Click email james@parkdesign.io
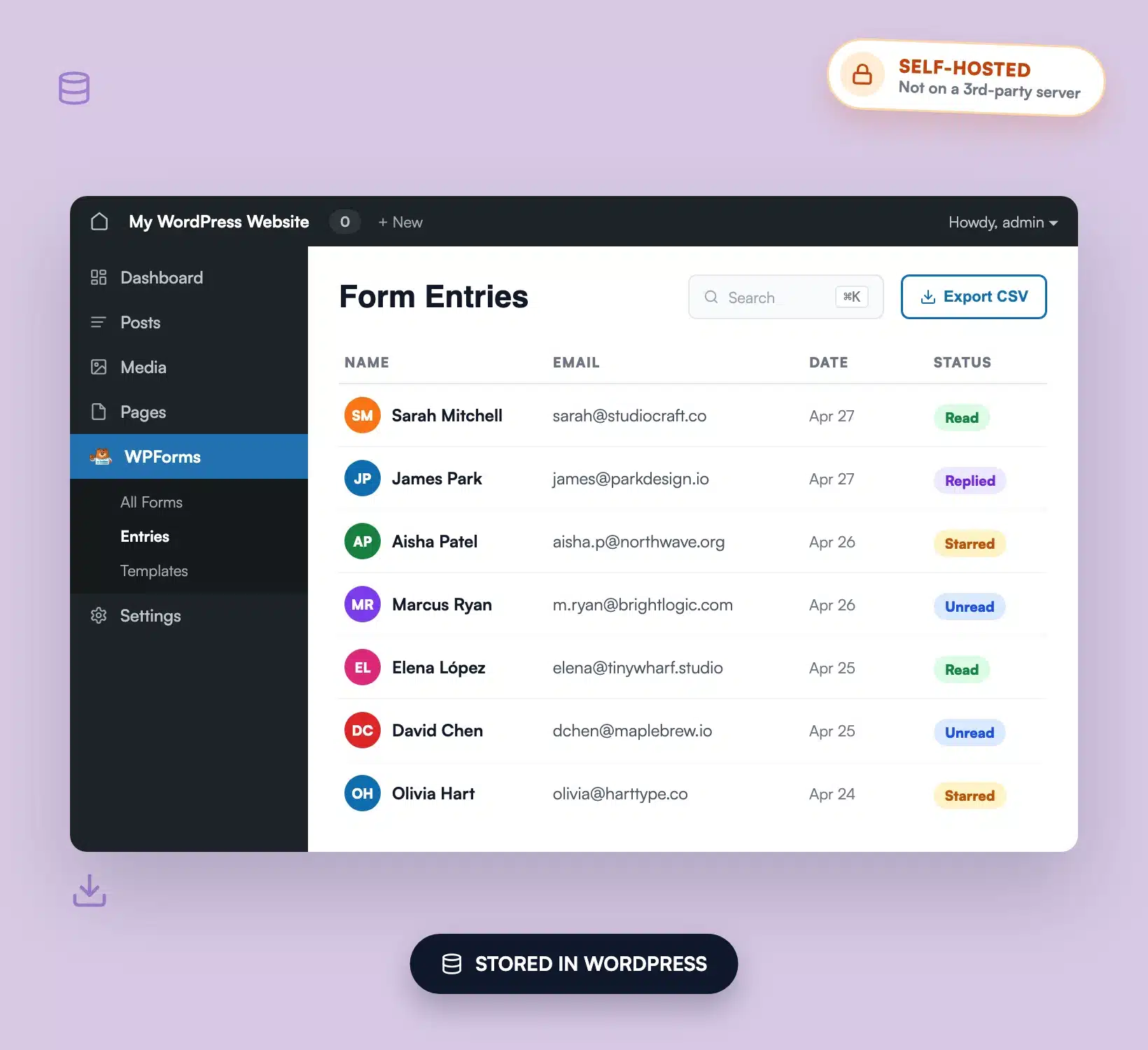This screenshot has width=1148, height=1050. pyautogui.click(x=631, y=478)
